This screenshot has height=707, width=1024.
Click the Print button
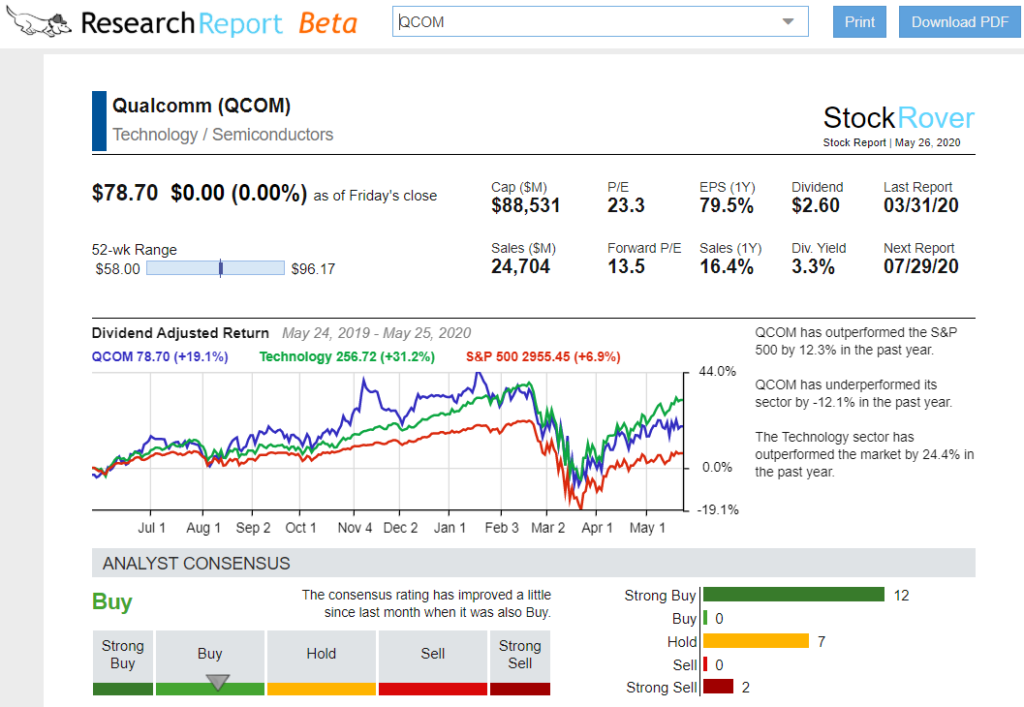click(859, 21)
